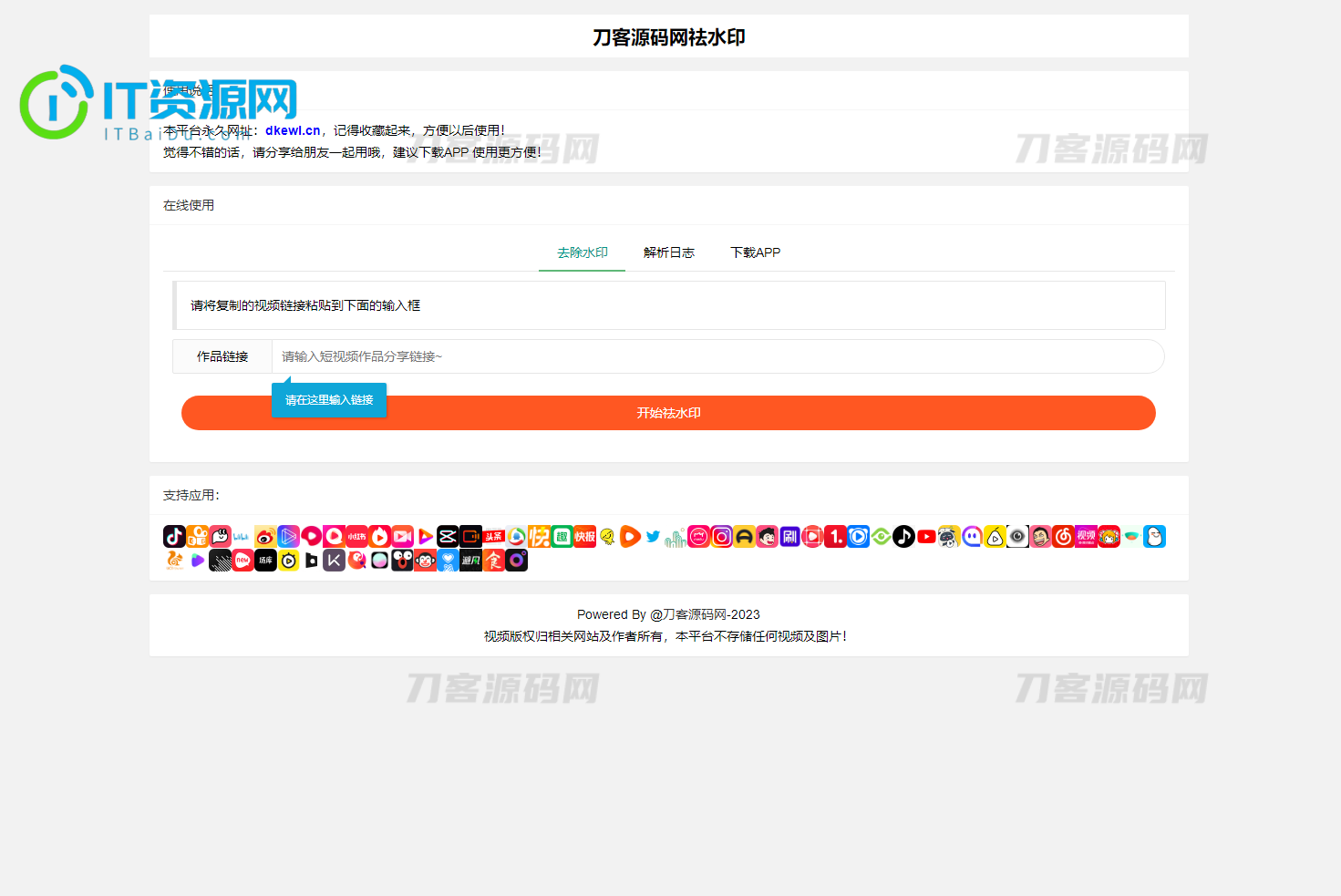The width and height of the screenshot is (1341, 896).
Task: Click the black music note TikTok icon
Action: 903,536
